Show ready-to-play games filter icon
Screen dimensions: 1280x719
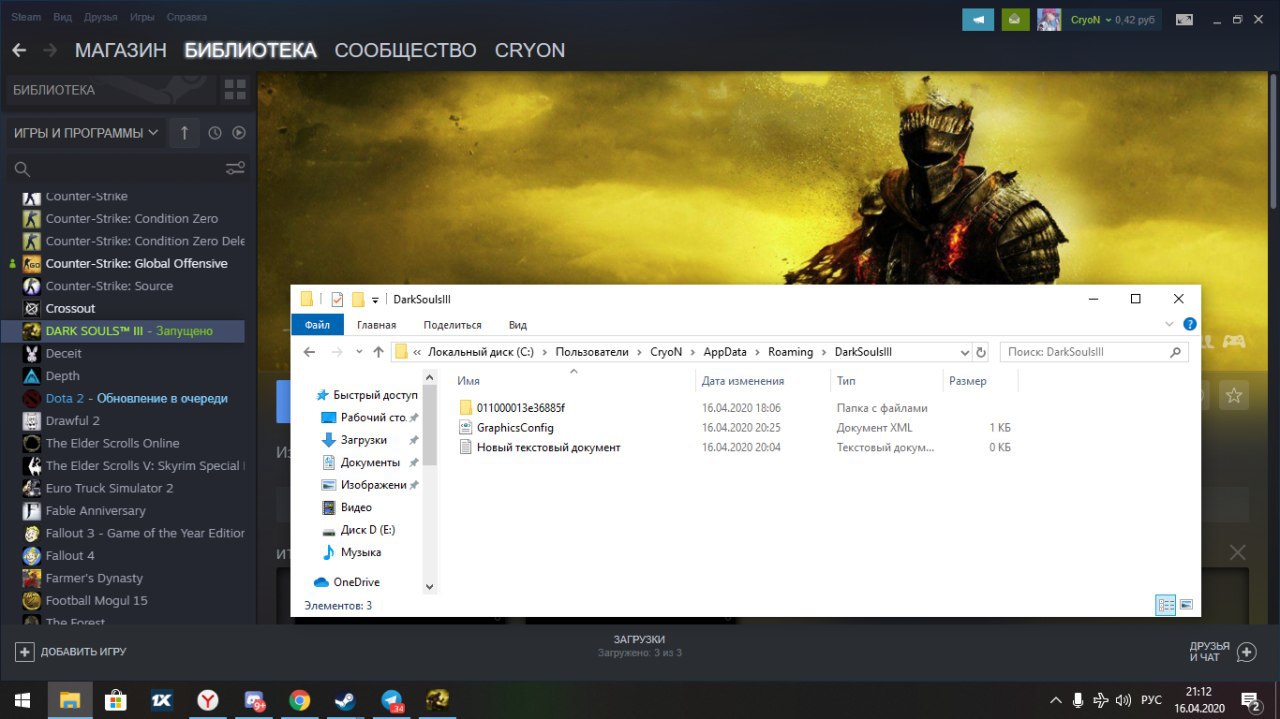[x=239, y=132]
